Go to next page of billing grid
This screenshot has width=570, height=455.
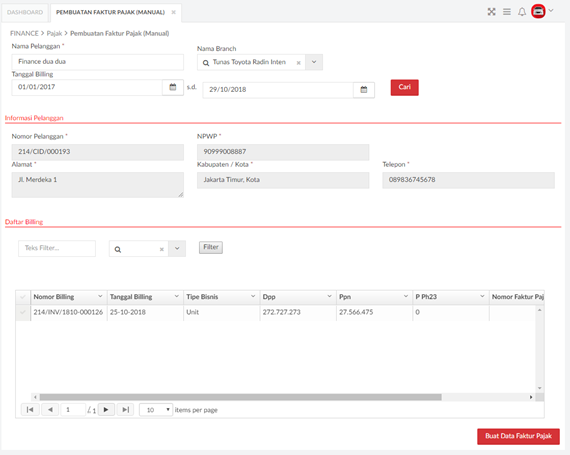pos(106,410)
